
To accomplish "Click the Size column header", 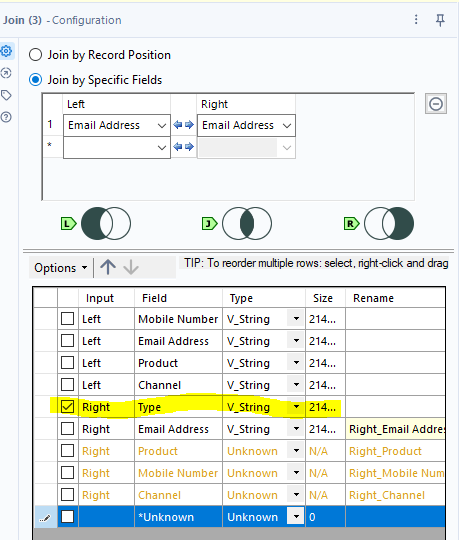I will coord(325,298).
